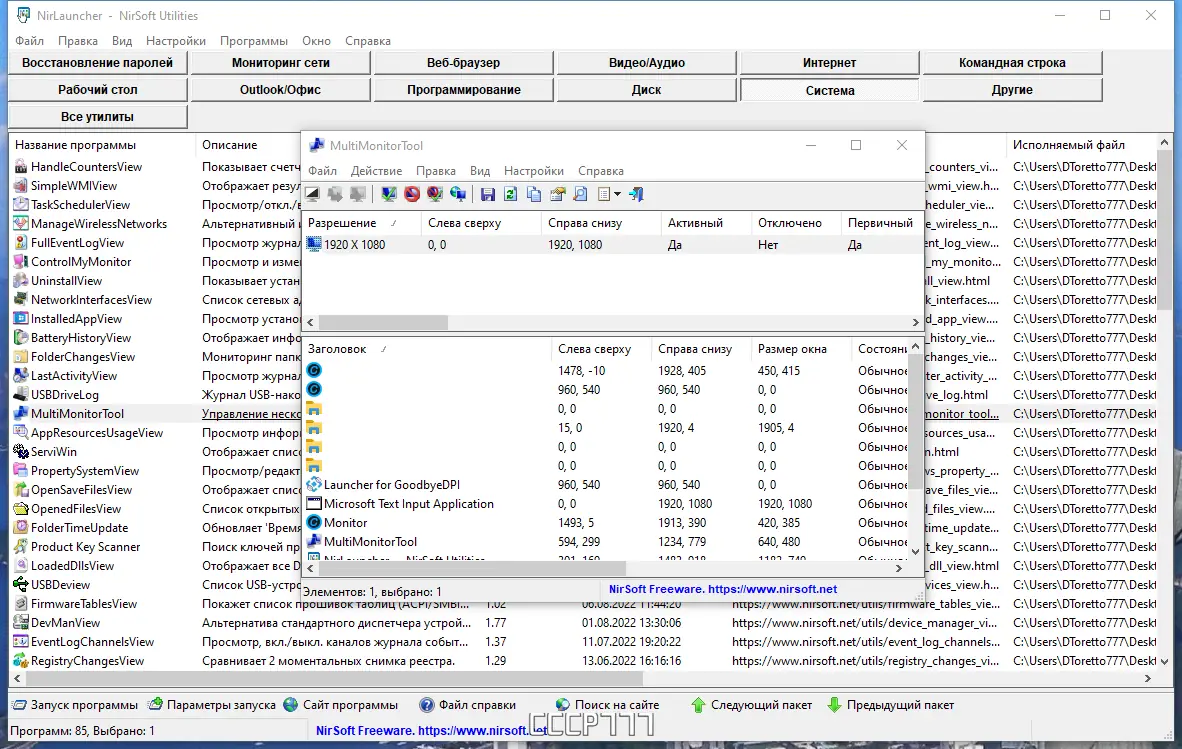
Task: Switch to the Мониторинг сети category tab
Action: 280,62
